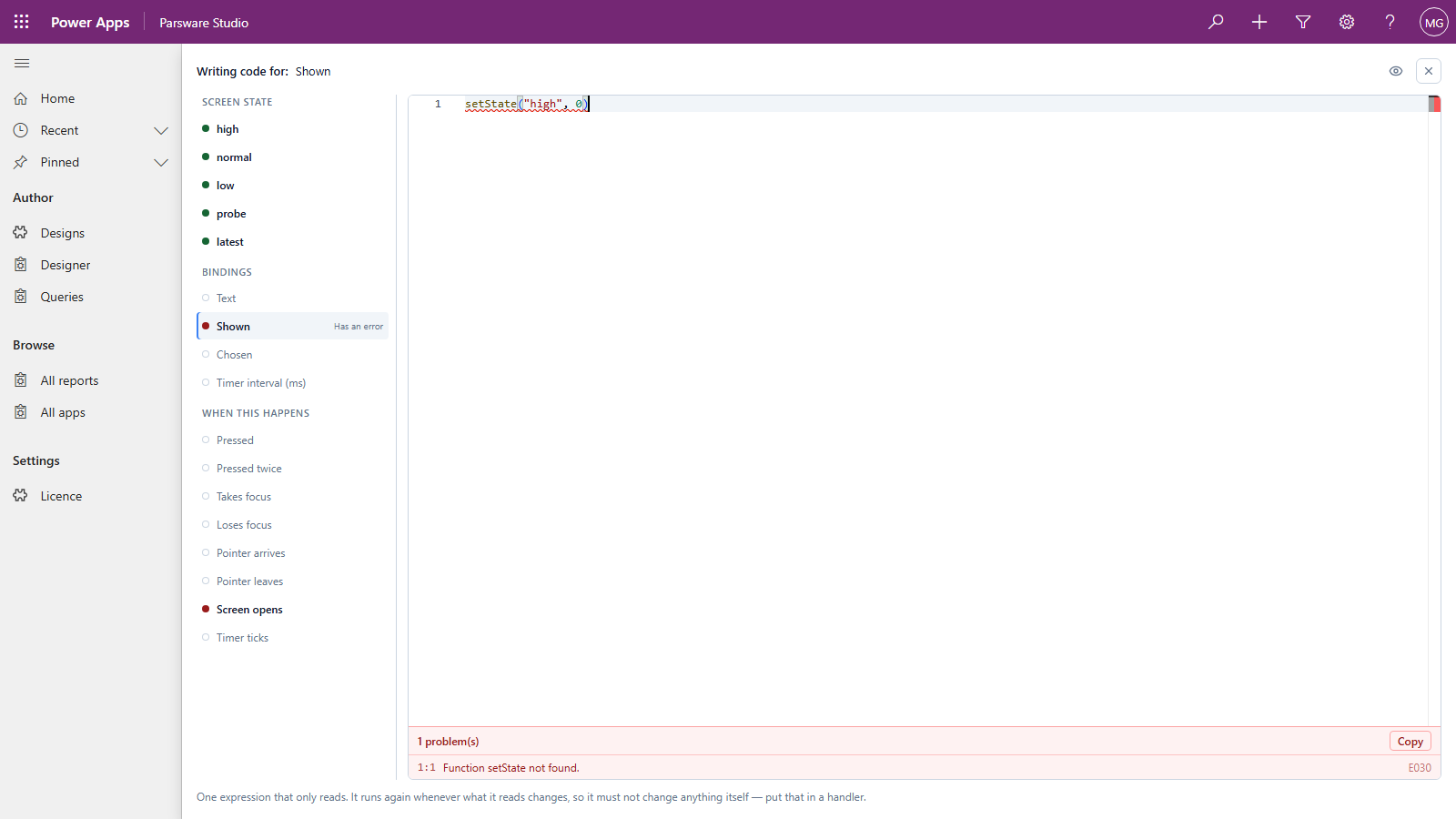Image resolution: width=1456 pixels, height=819 pixels.
Task: Open settings gear icon in header
Action: (1347, 22)
